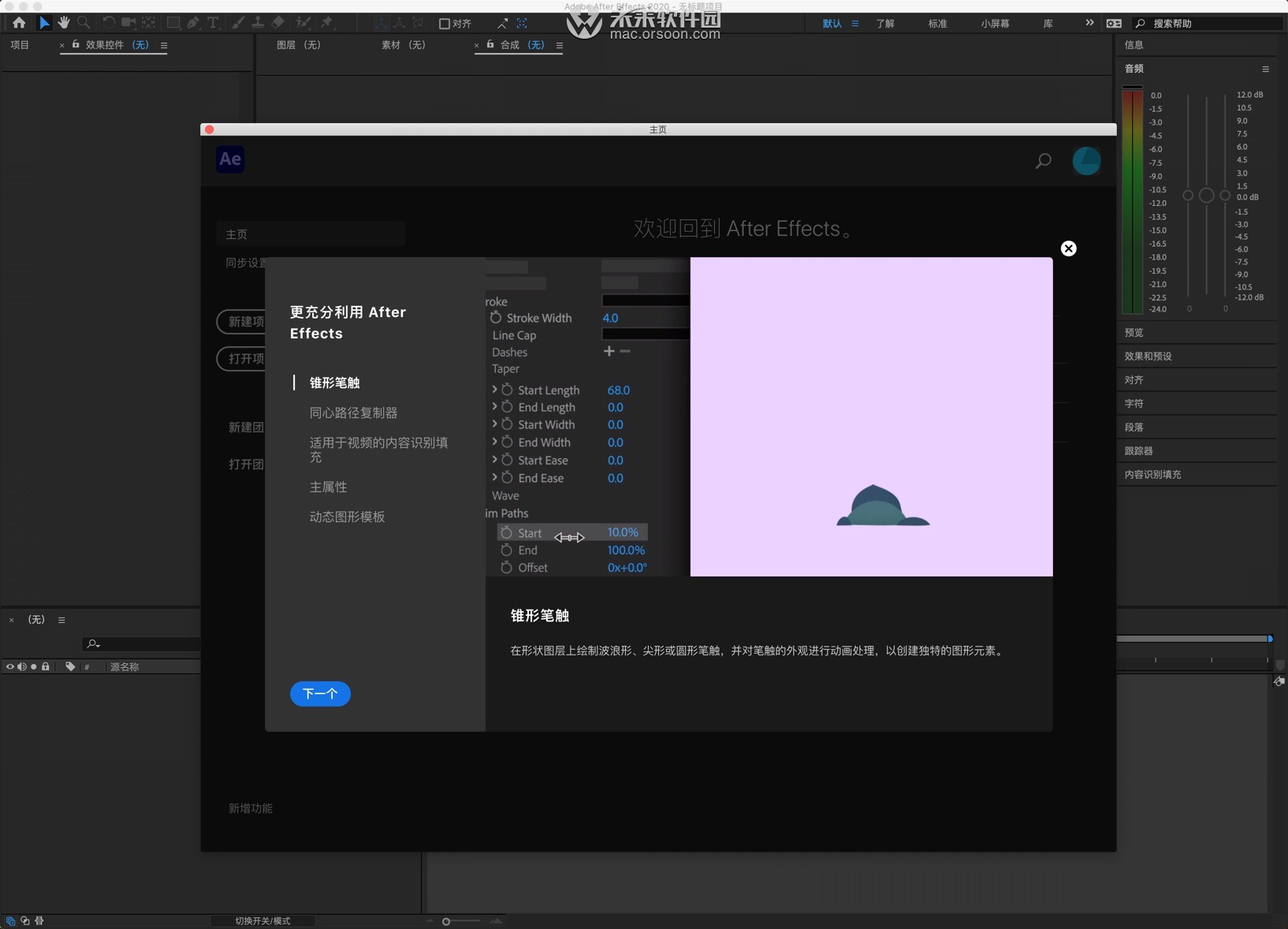Select the Hand tool
The width and height of the screenshot is (1288, 929).
pyautogui.click(x=64, y=23)
